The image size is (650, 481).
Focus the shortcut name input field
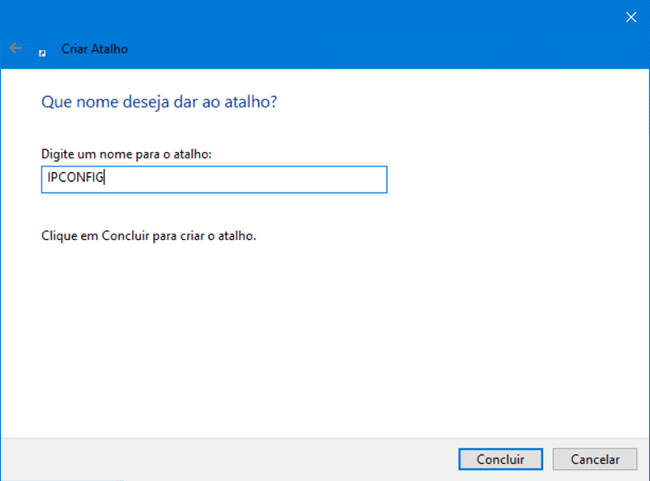point(212,179)
